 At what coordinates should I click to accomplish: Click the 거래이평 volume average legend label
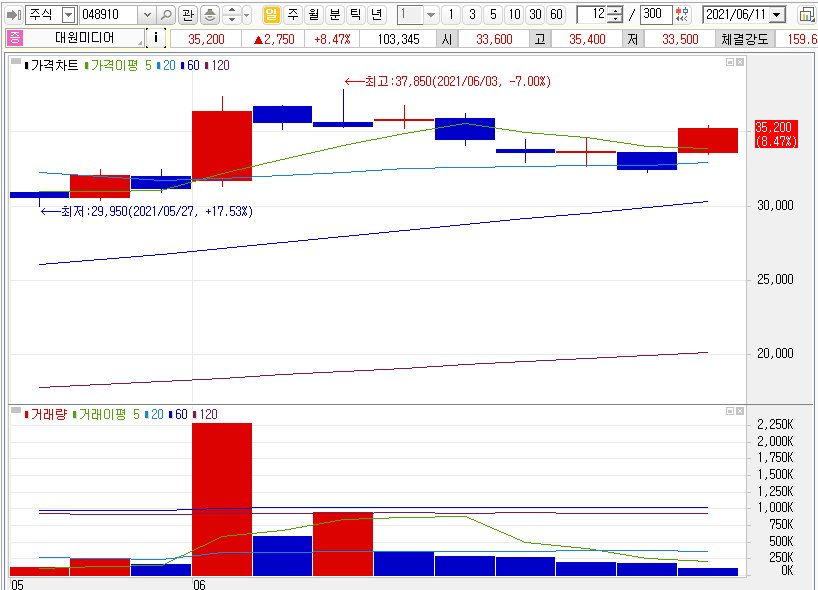(102, 414)
